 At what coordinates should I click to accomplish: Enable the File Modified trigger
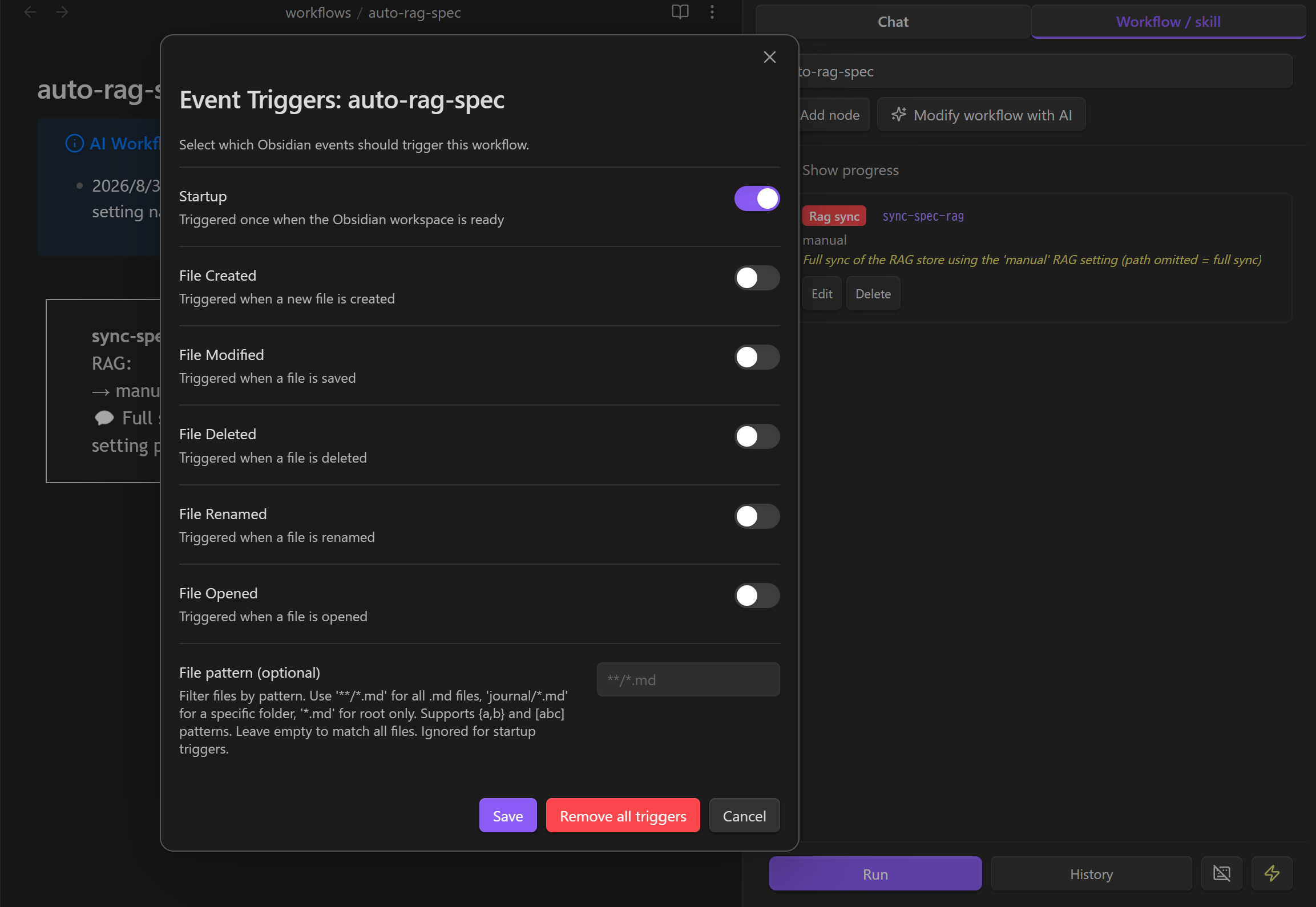pyautogui.click(x=757, y=357)
